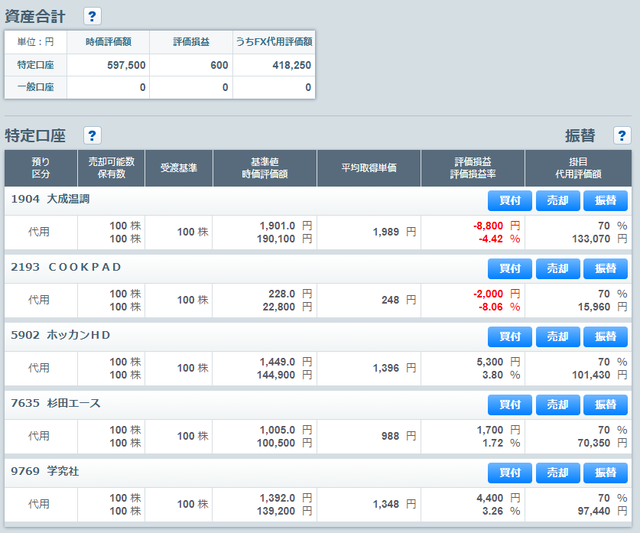This screenshot has height=533, width=640.
Task: Click 売却 button for 9769 学究社
Action: [558, 473]
